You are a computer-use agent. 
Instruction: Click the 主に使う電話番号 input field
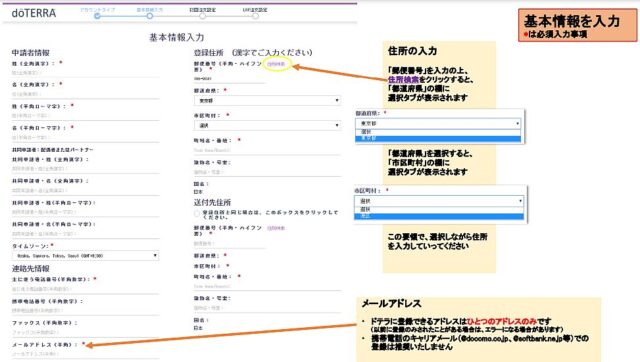(85, 289)
